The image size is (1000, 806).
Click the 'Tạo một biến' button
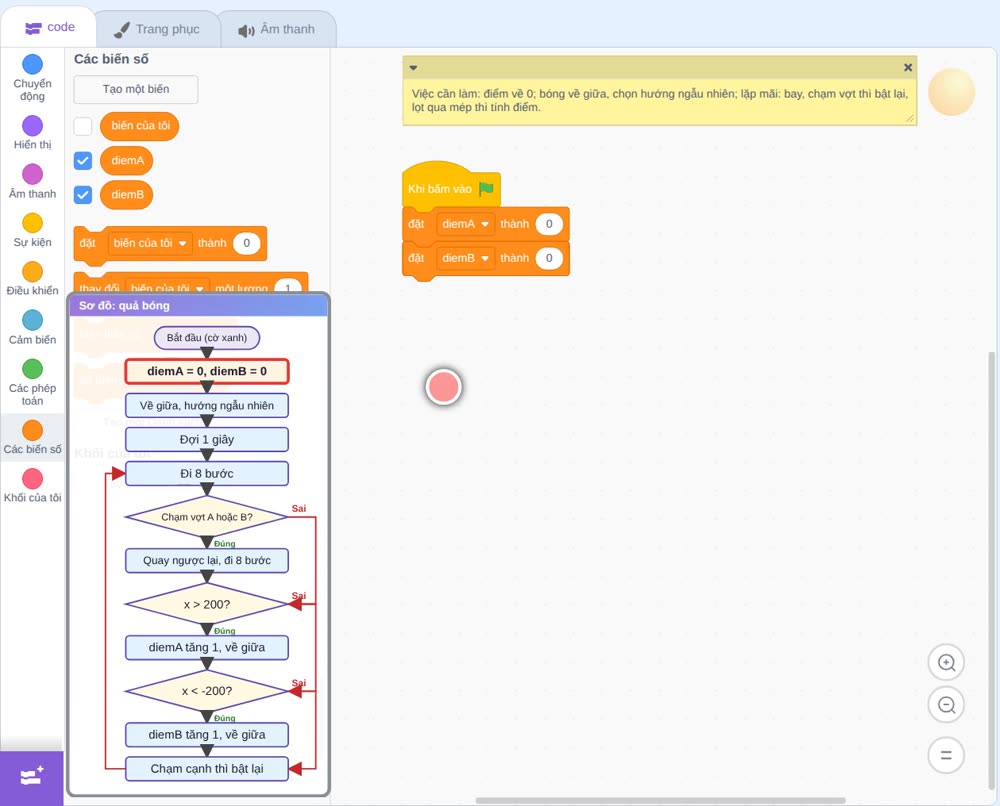[136, 89]
